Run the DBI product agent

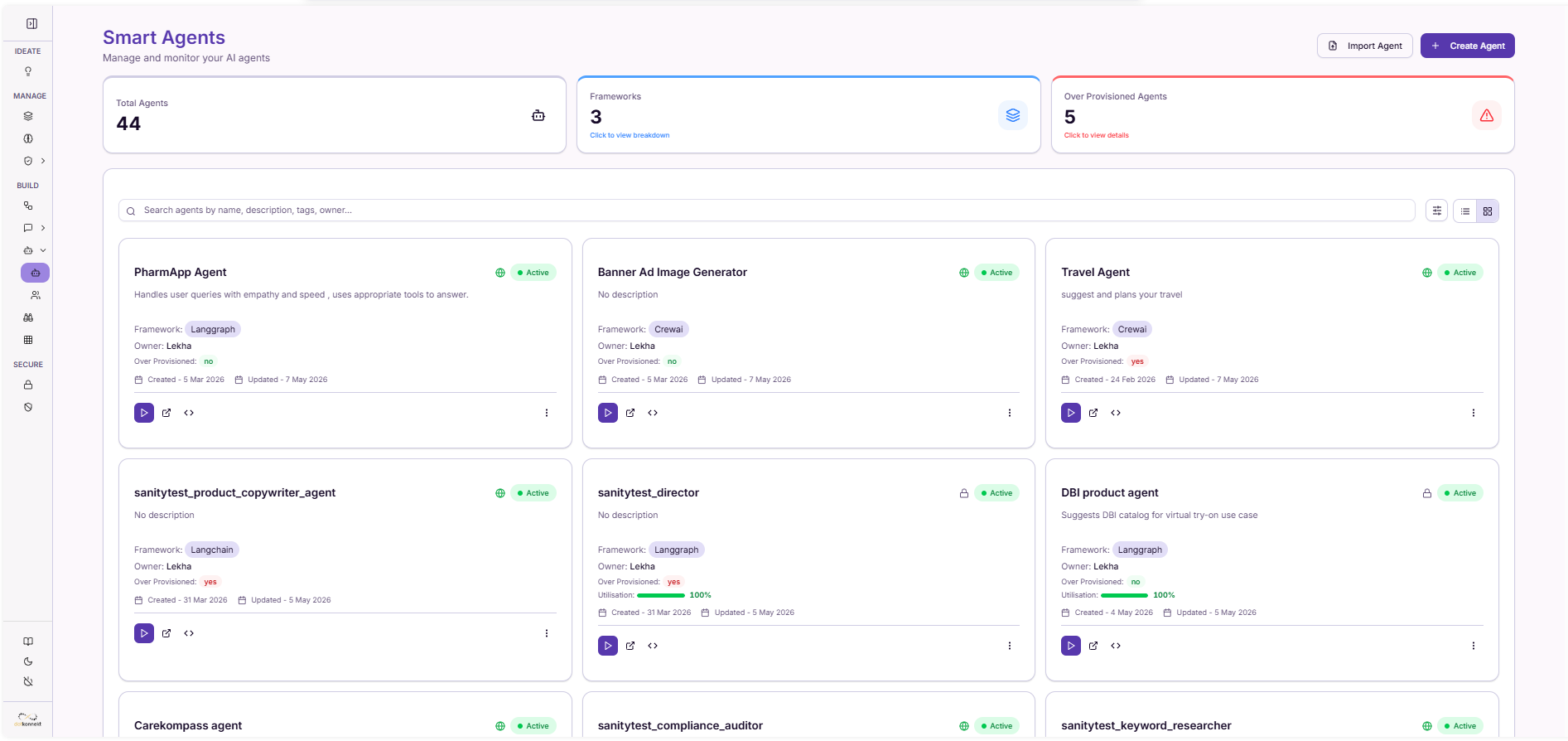point(1071,646)
